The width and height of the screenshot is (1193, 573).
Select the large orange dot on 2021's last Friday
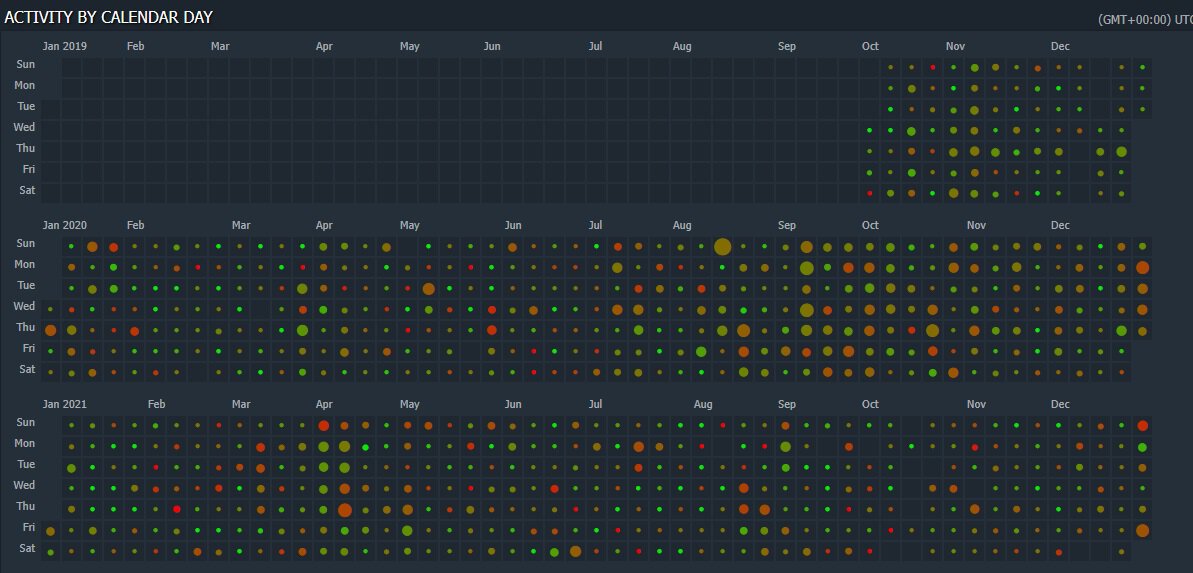coord(1142,530)
